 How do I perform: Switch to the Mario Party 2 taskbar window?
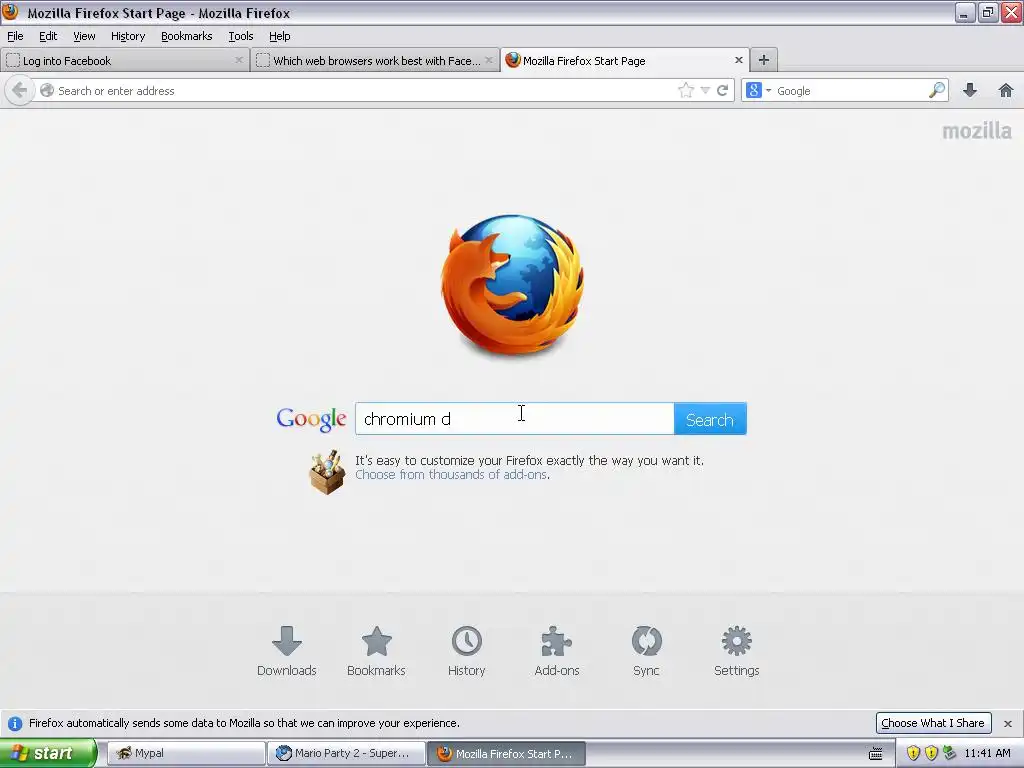(347, 753)
